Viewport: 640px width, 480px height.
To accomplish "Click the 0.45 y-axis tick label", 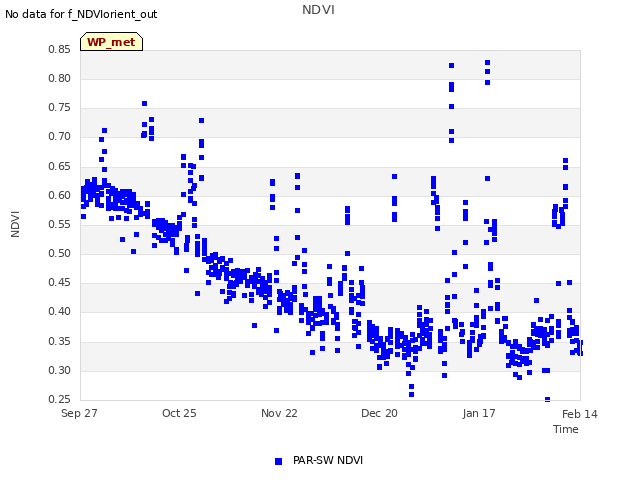I will [x=59, y=282].
